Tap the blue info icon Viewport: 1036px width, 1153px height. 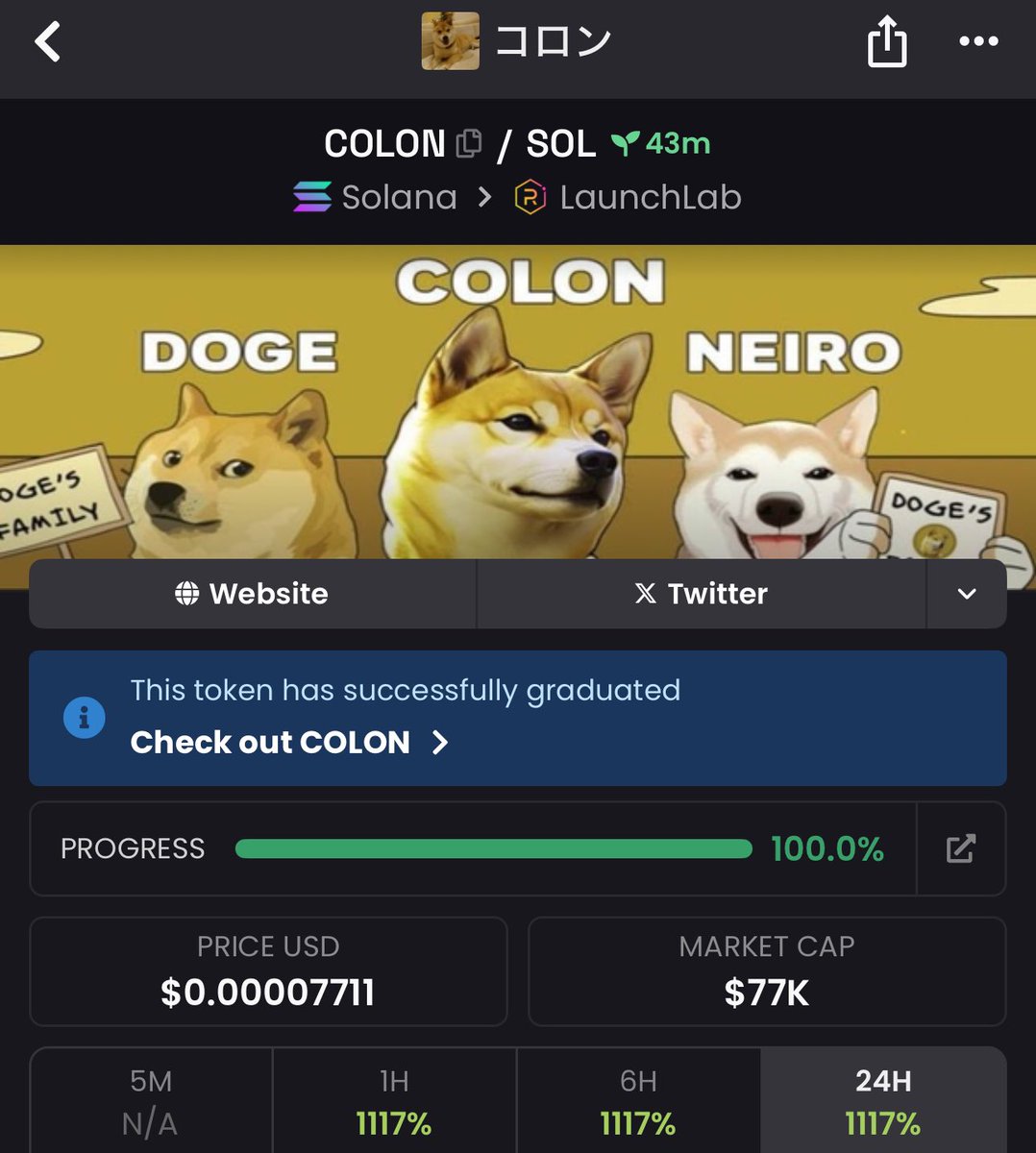pyautogui.click(x=84, y=717)
